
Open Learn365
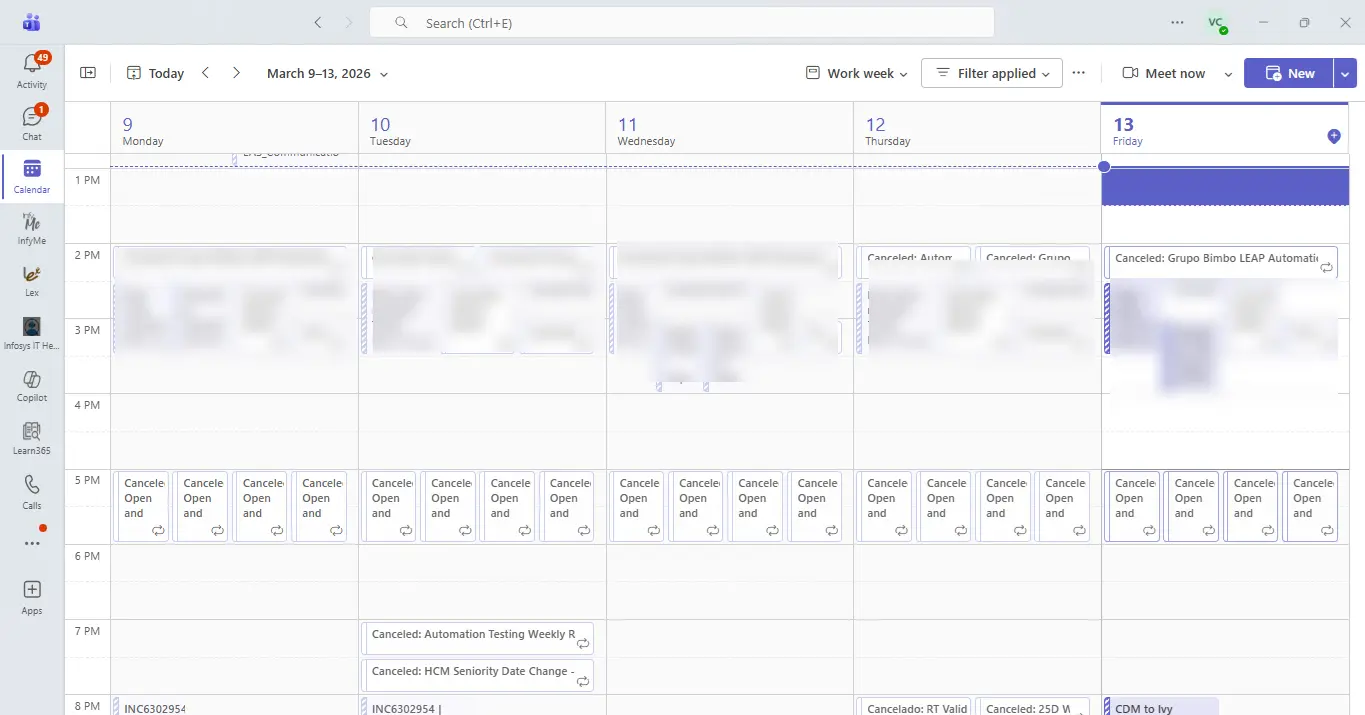pos(31,438)
